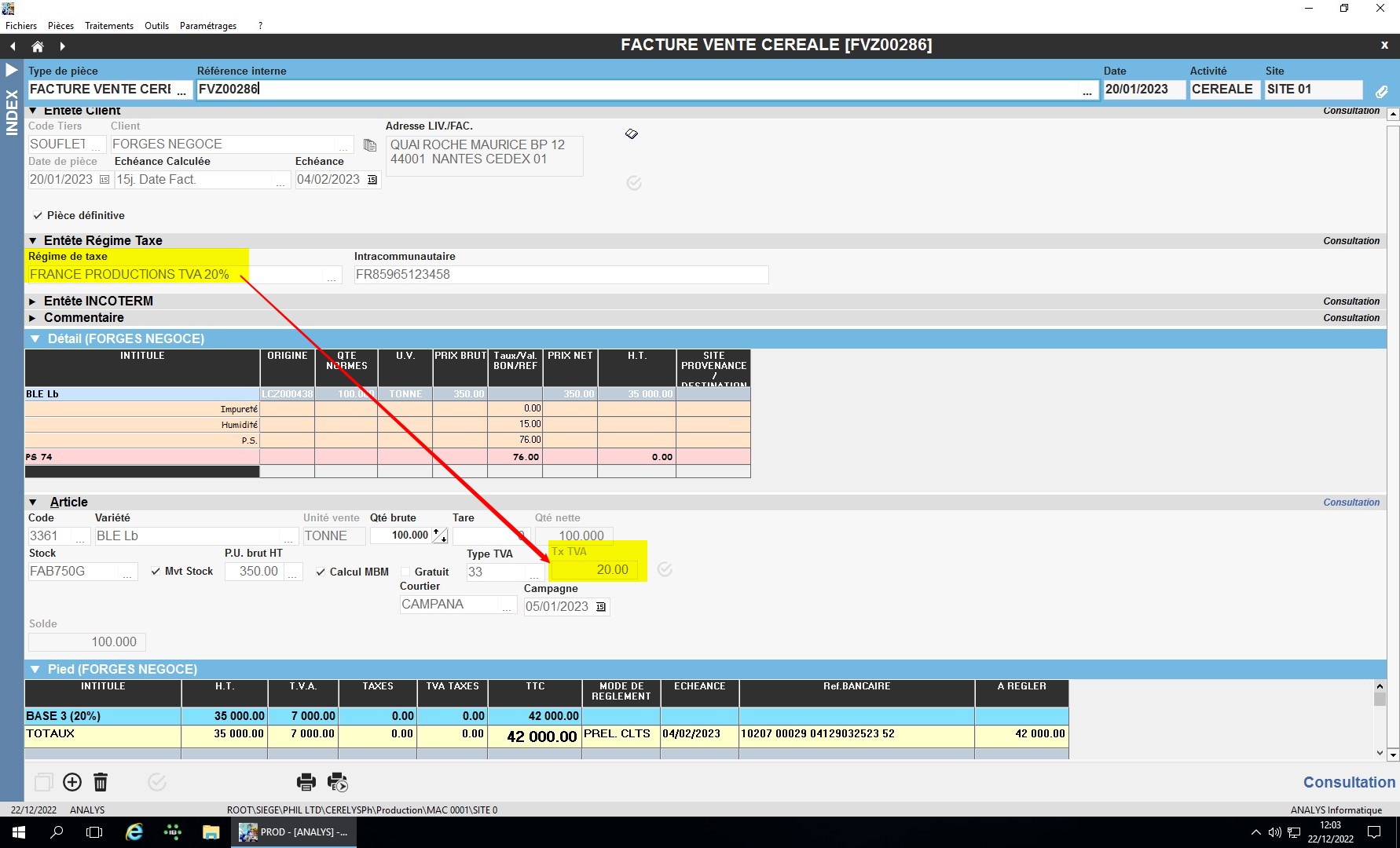
Task: Click the printer icon in bottom toolbar
Action: [306, 782]
